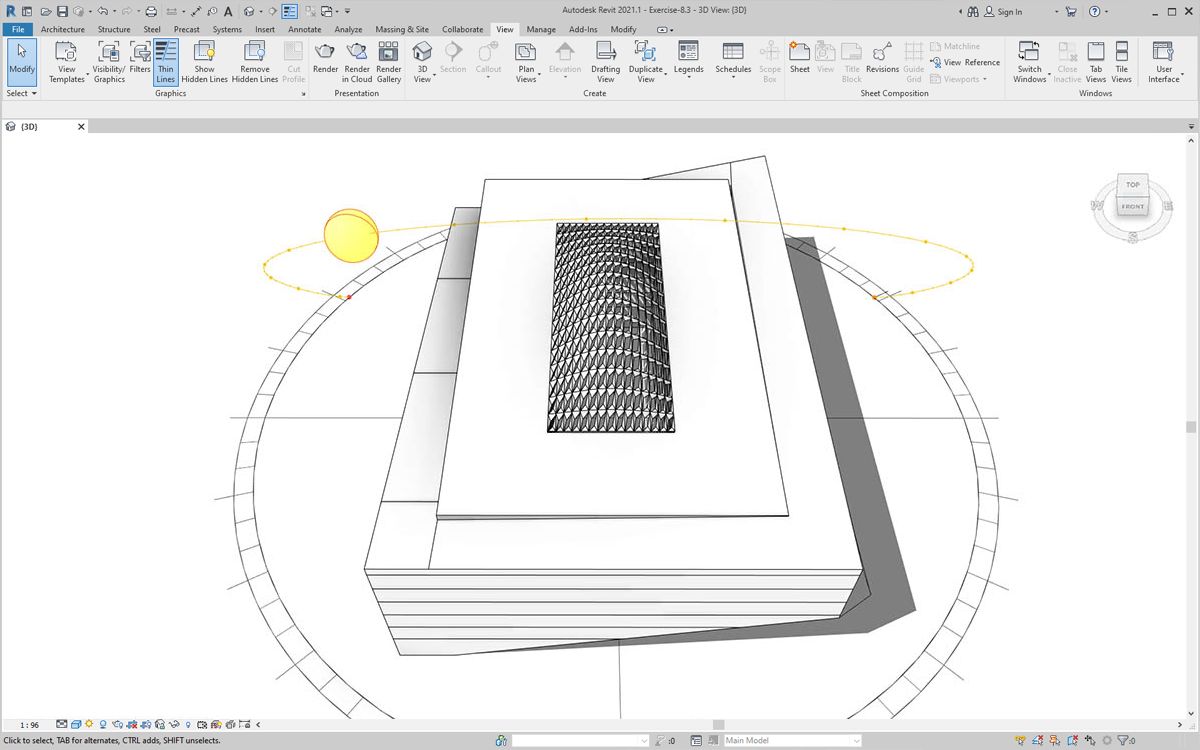Click the Save icon in quick access toolbar

tap(62, 12)
